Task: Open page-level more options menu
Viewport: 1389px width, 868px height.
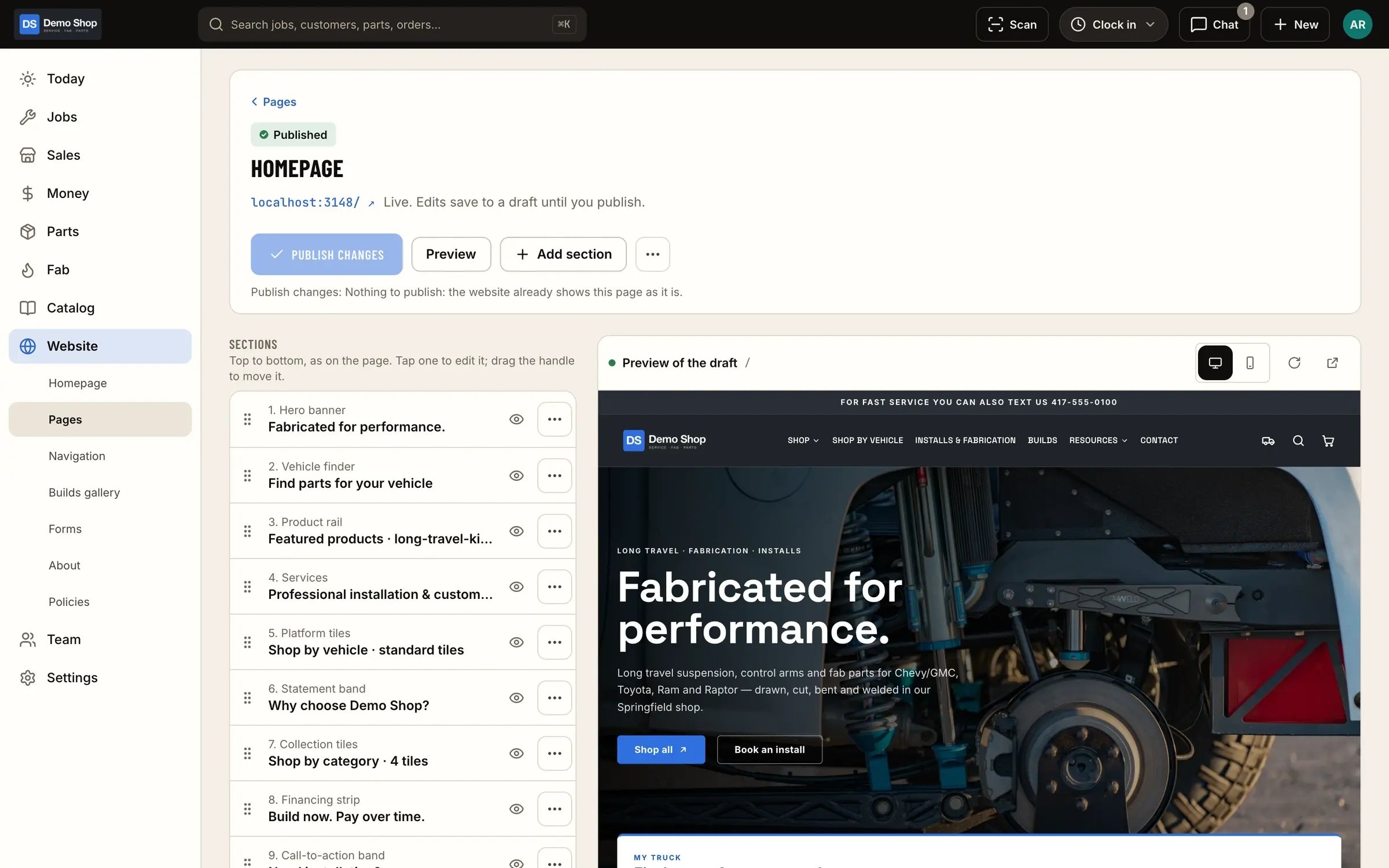Action: coord(653,254)
